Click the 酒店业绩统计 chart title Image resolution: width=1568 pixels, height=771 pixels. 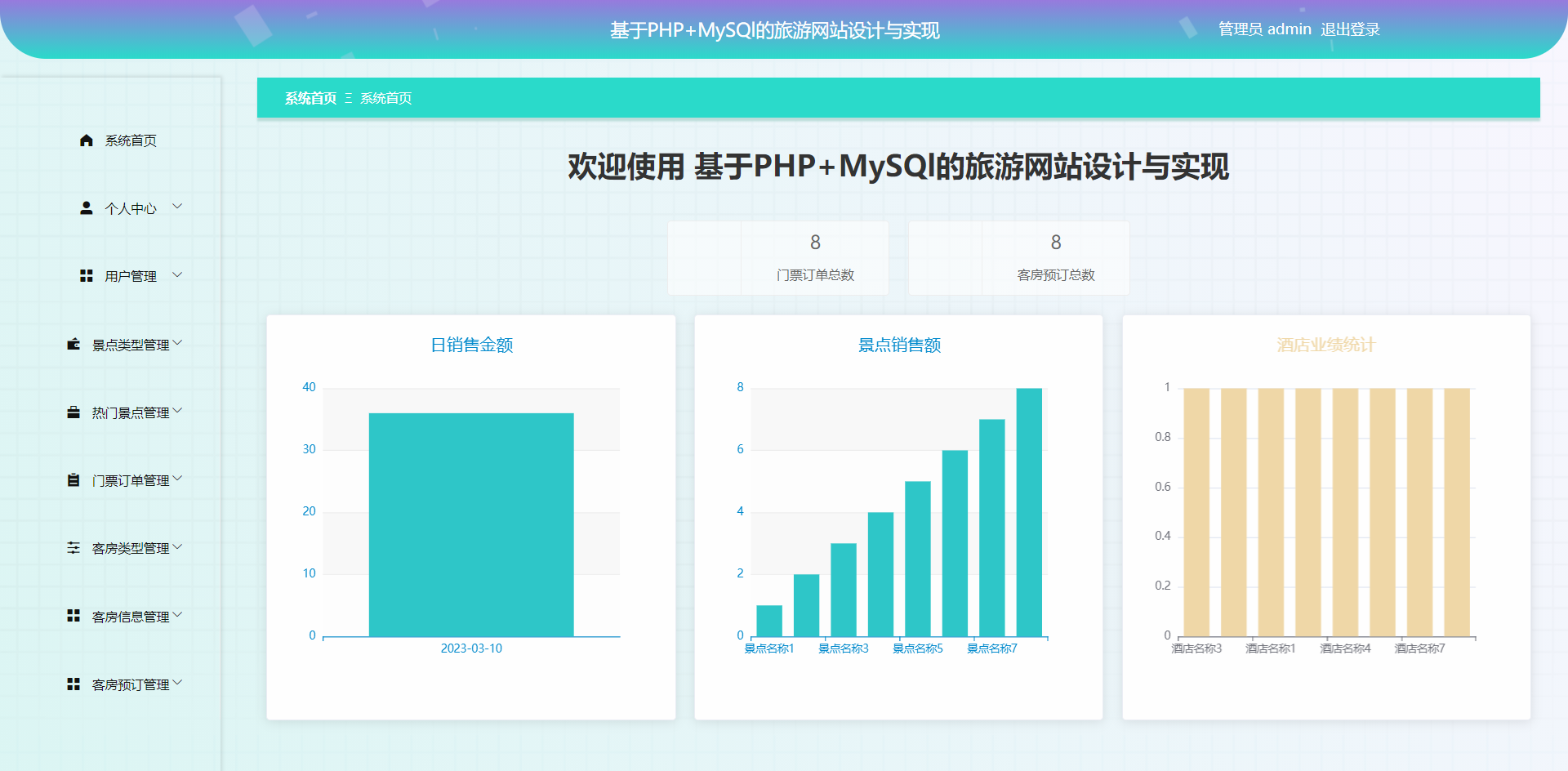pos(1326,345)
